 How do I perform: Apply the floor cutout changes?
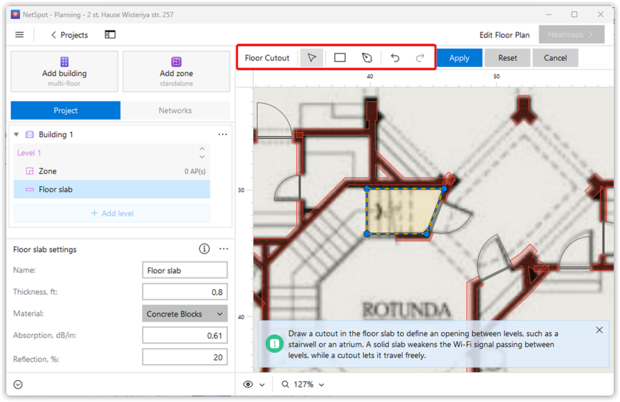pyautogui.click(x=459, y=58)
